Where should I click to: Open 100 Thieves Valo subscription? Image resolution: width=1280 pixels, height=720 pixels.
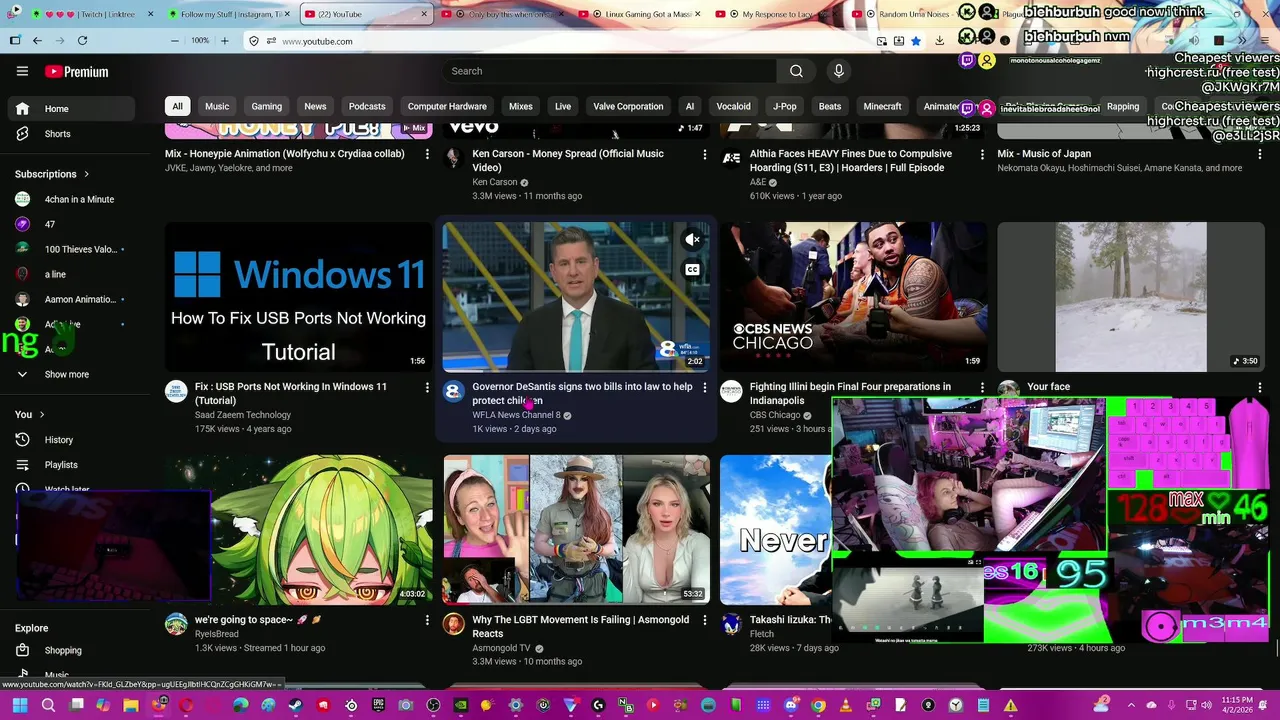(x=70, y=249)
